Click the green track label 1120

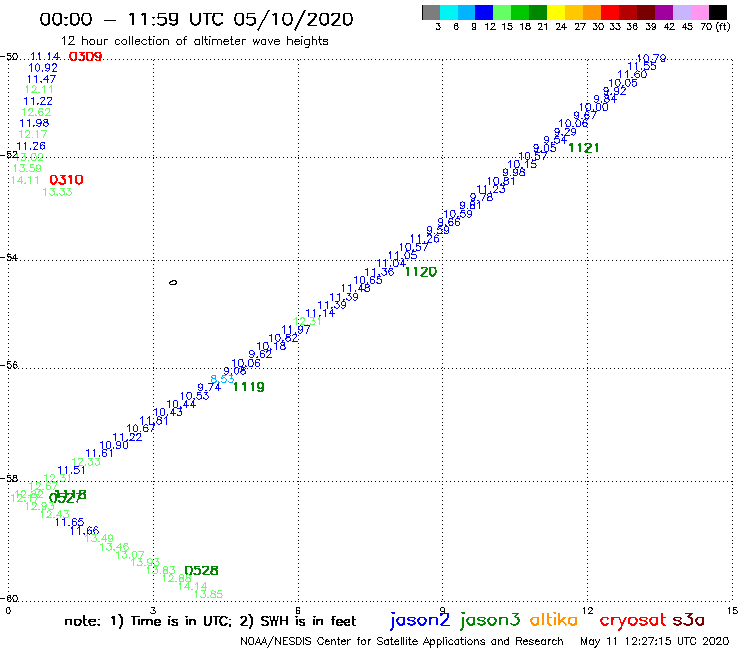point(421,271)
